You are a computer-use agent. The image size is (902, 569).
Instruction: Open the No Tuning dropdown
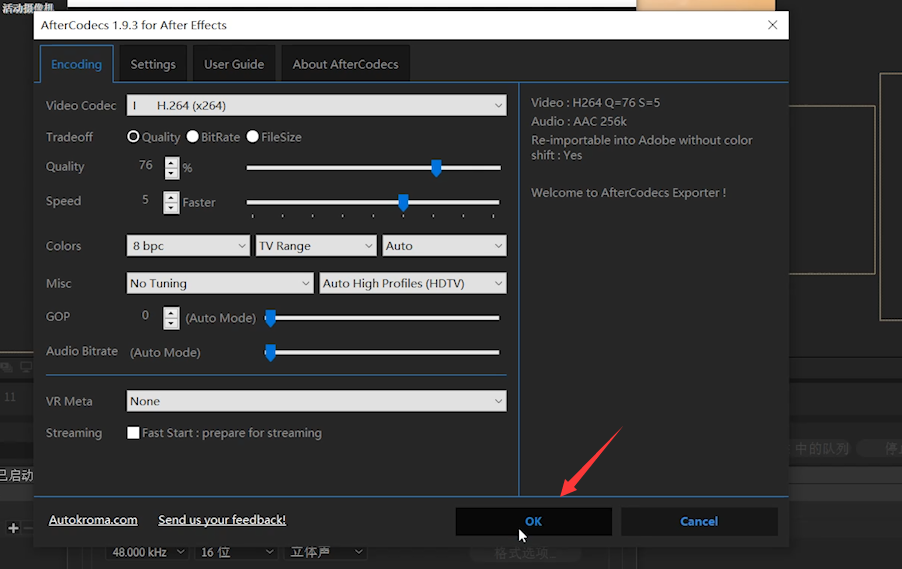pyautogui.click(x=220, y=283)
